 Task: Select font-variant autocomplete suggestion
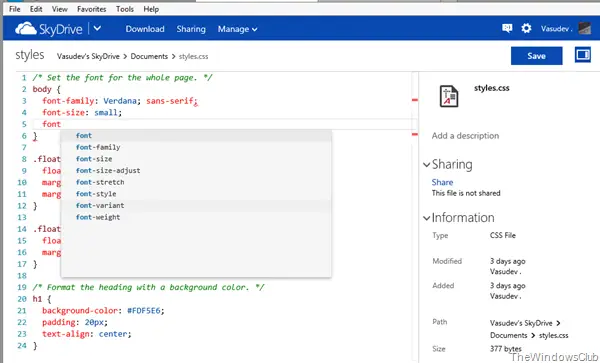pos(196,205)
